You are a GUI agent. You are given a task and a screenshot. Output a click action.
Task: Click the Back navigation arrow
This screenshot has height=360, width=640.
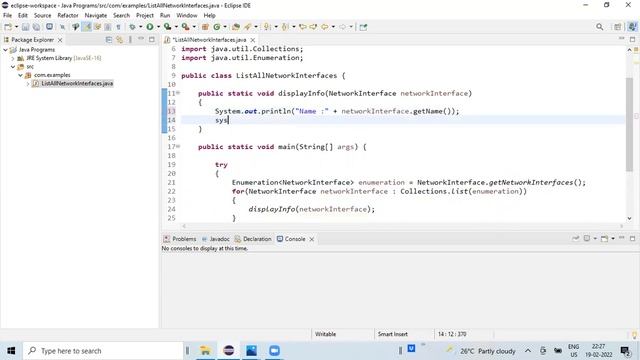pos(324,27)
